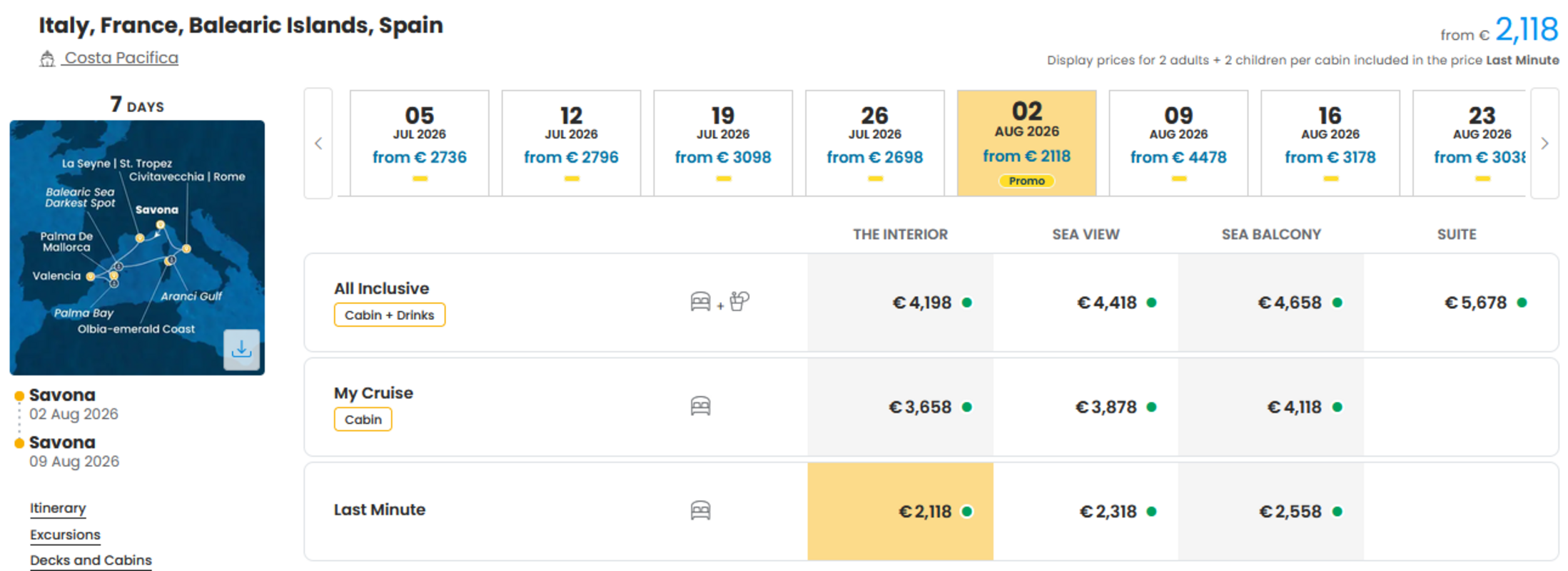The width and height of the screenshot is (1568, 571).
Task: Choose My Cruise Sea Balcony €4,118
Action: point(1271,407)
